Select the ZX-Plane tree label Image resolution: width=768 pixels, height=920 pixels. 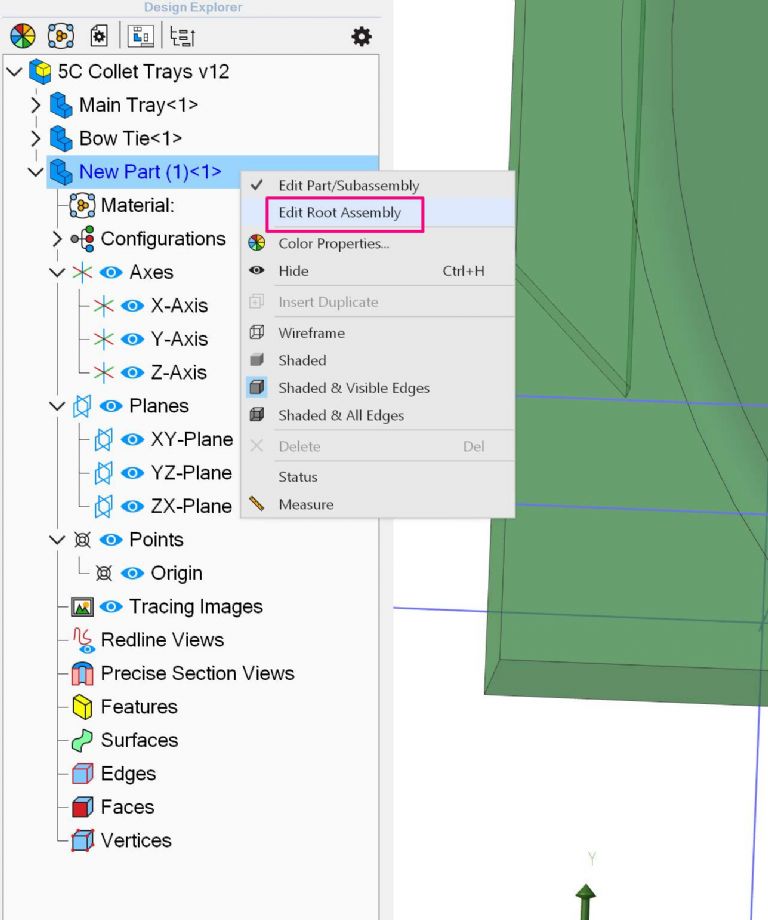pos(191,506)
